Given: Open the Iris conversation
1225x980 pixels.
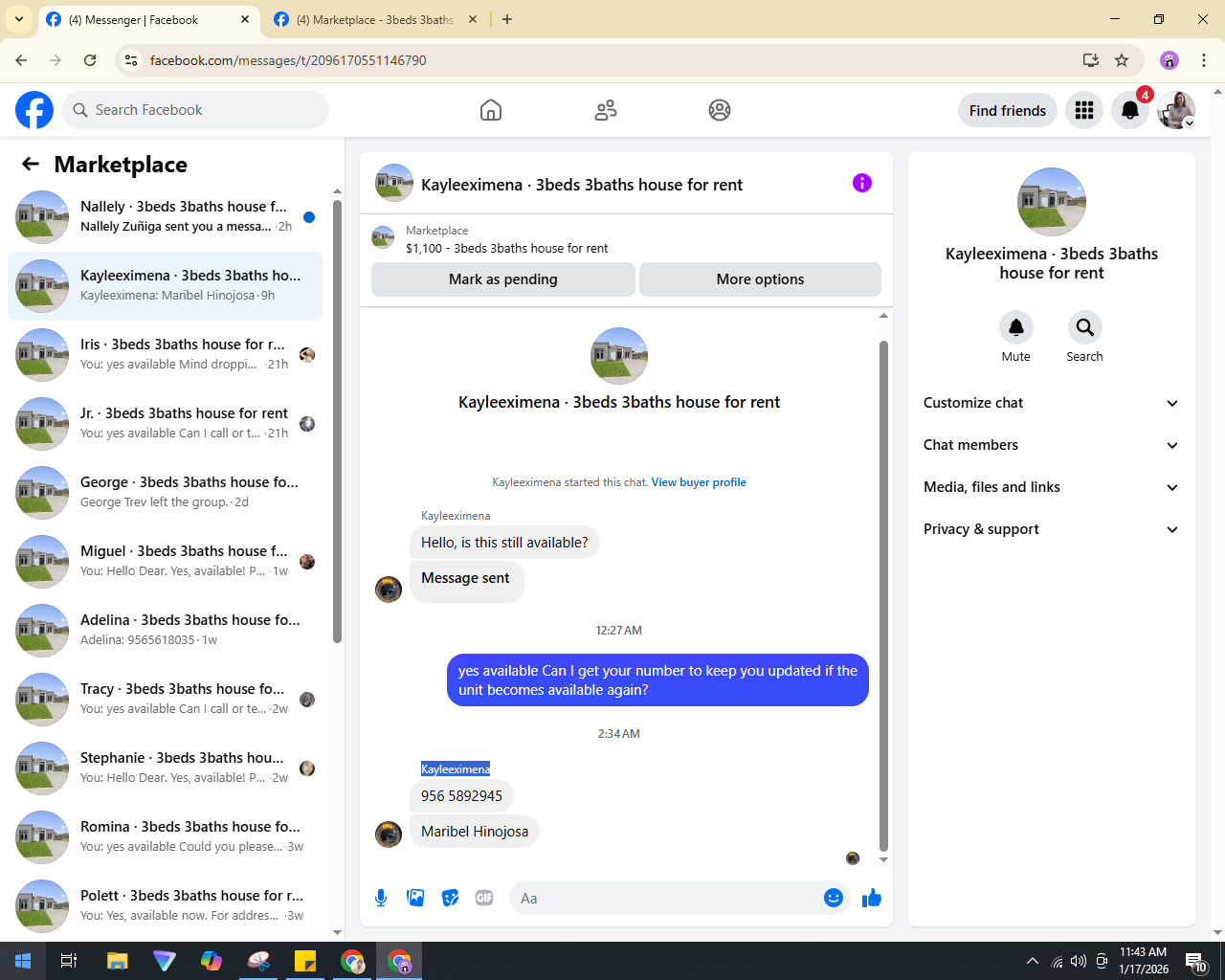Looking at the screenshot, I should point(165,355).
